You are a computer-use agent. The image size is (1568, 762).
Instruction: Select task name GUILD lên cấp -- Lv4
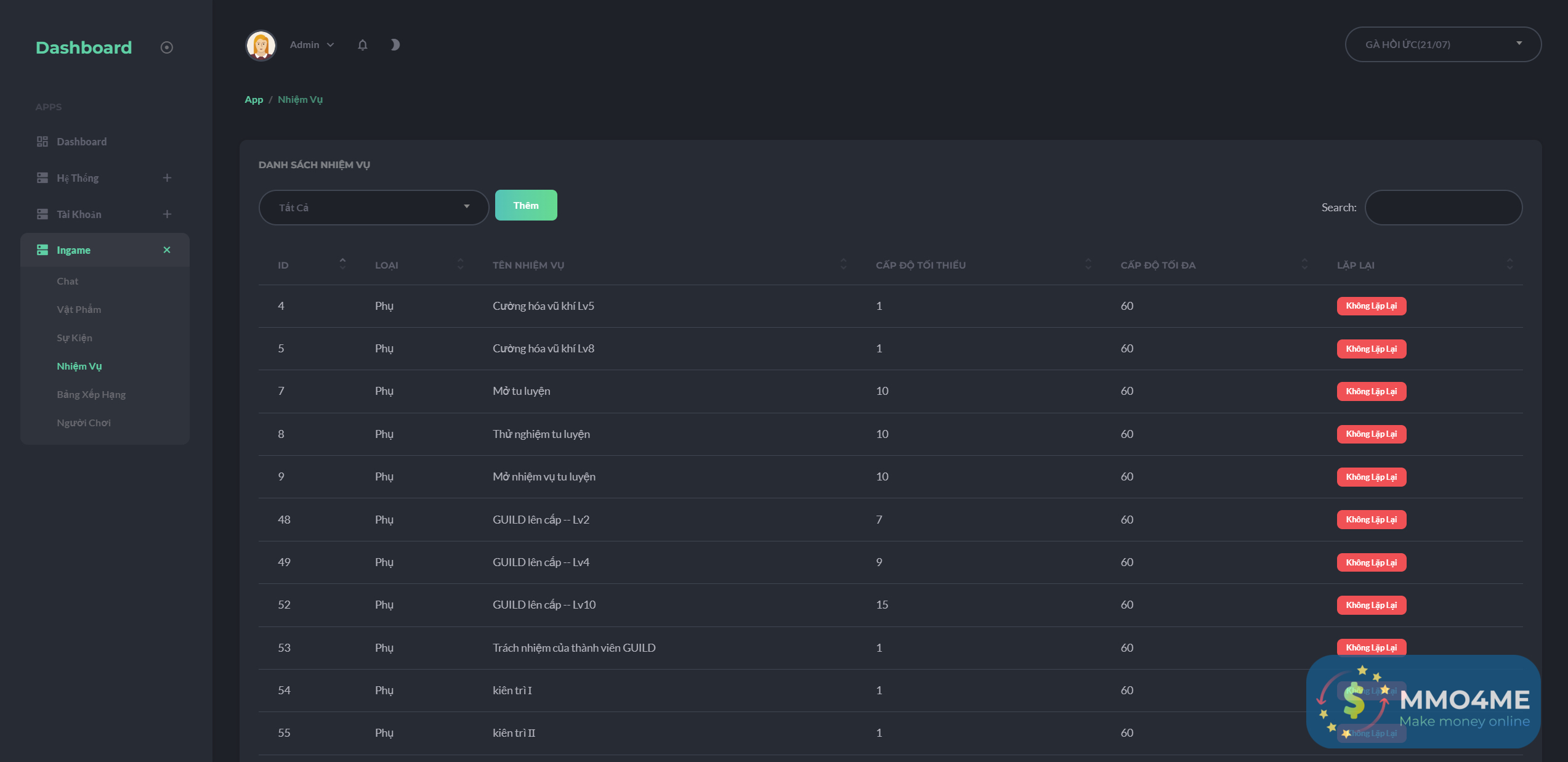click(541, 562)
